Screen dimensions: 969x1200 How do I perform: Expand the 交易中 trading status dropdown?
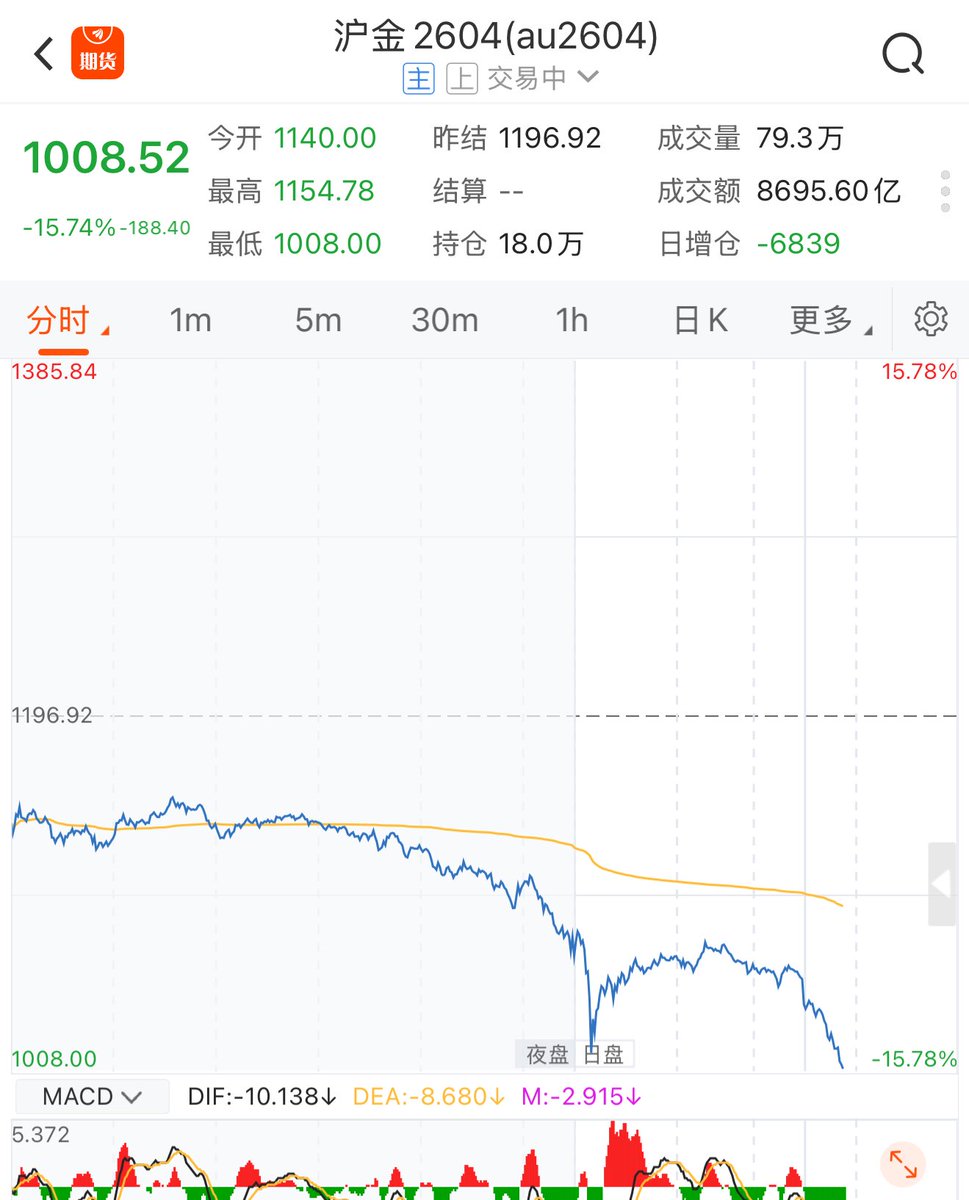coord(542,79)
